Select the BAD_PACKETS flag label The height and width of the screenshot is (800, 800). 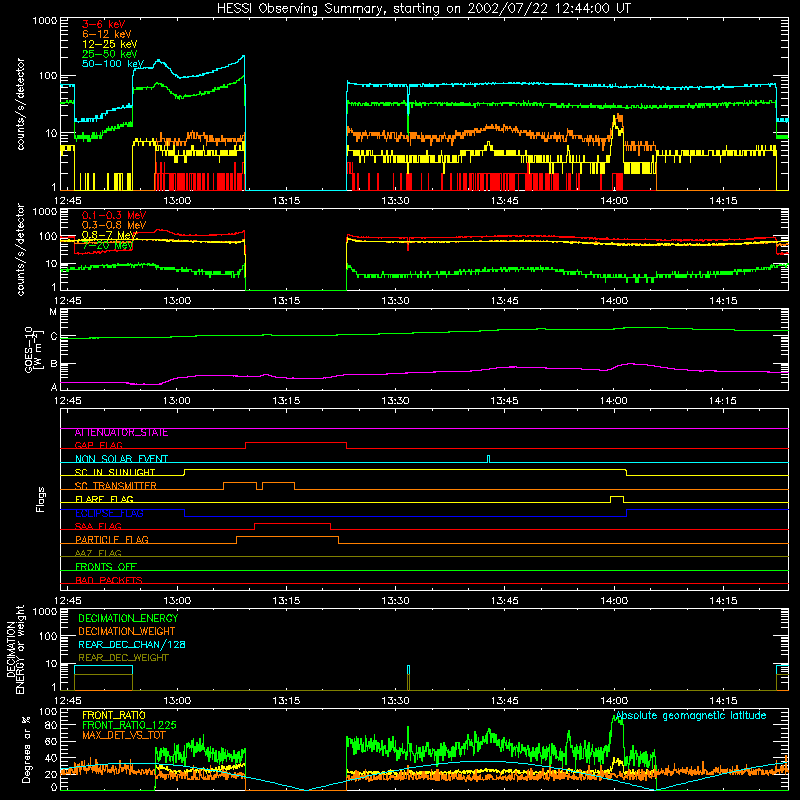(109, 580)
